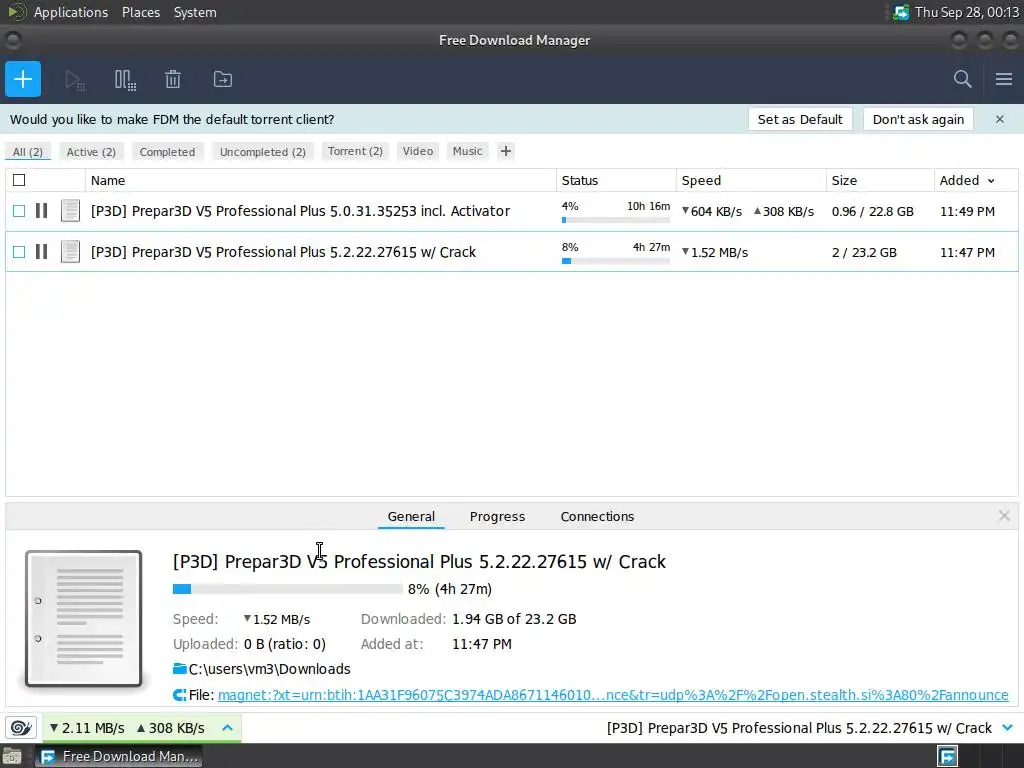
Task: Click the FDM tray icon in top panel
Action: (x=901, y=12)
